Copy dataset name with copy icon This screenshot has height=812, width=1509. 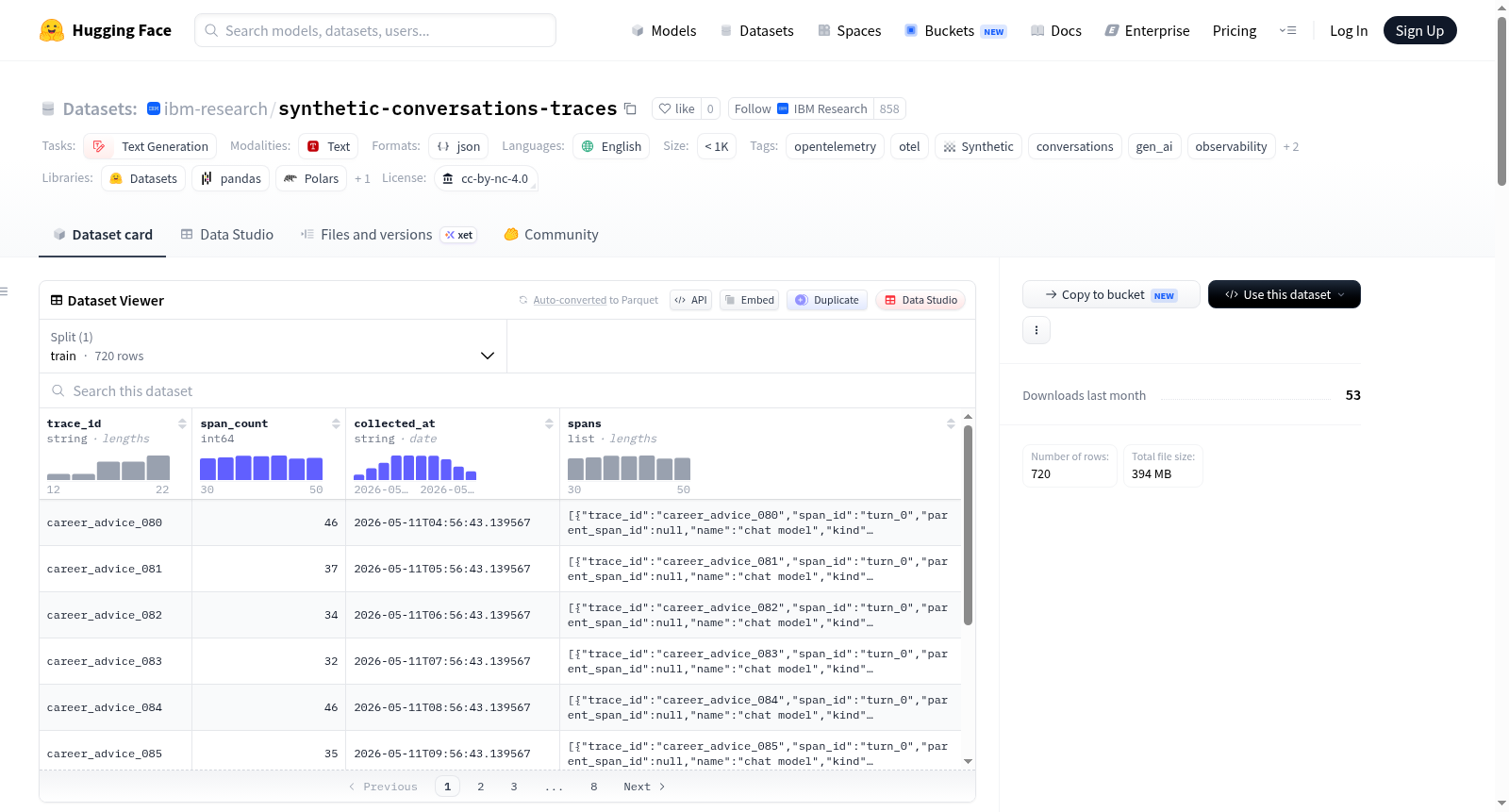point(630,108)
